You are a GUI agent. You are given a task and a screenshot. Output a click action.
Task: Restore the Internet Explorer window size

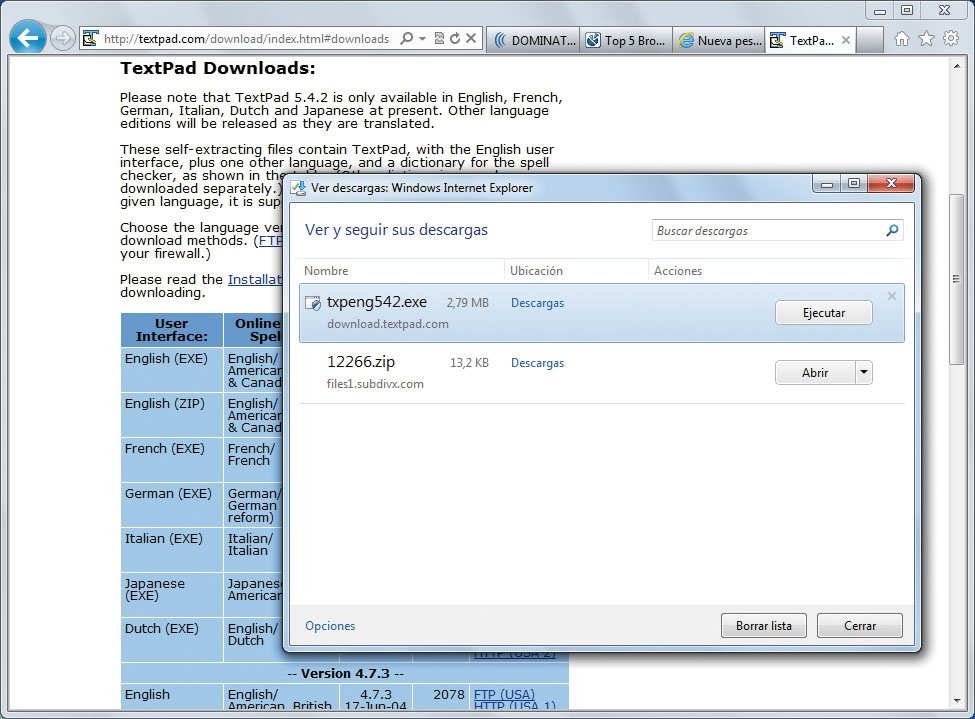(907, 11)
